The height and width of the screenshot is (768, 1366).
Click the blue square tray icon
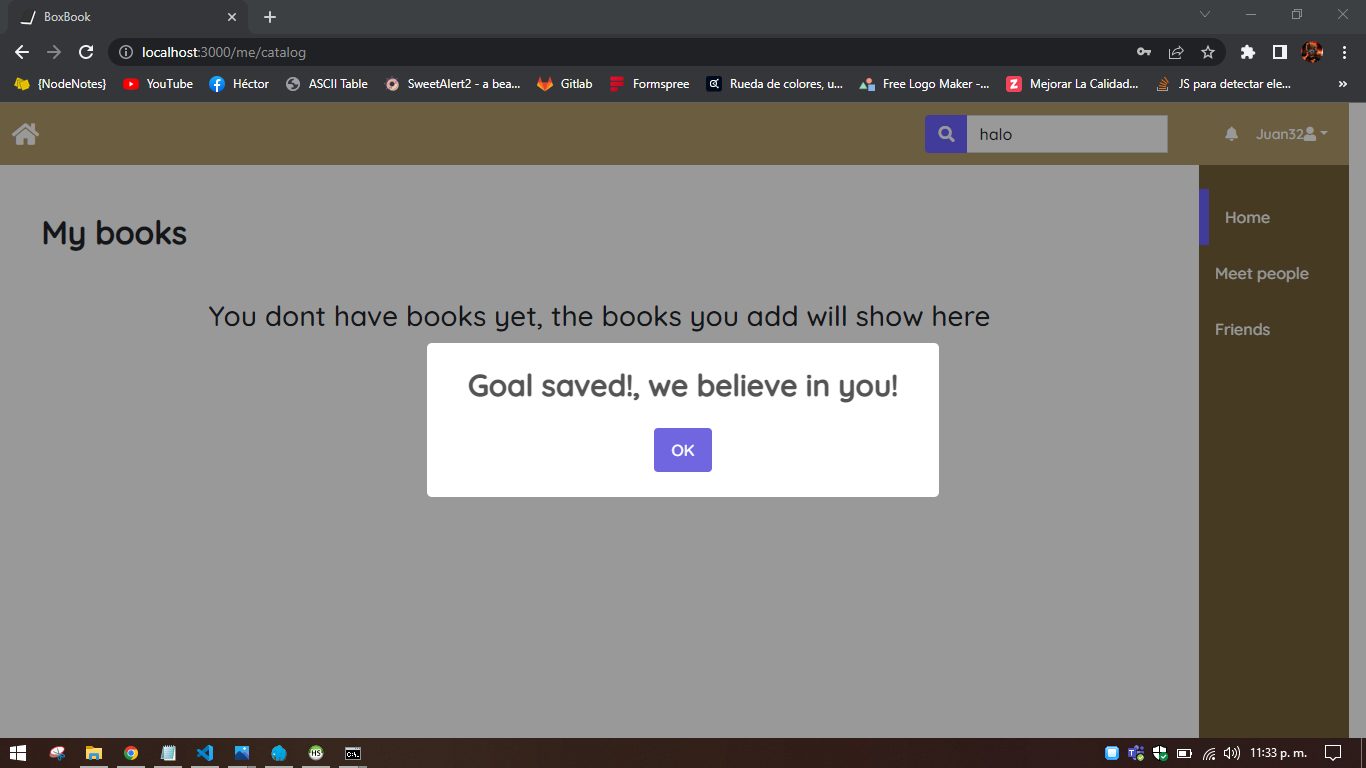click(x=1112, y=753)
